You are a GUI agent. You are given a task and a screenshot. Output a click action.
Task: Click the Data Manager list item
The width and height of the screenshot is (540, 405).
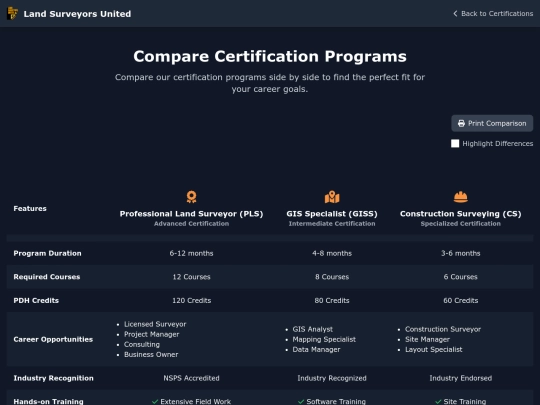point(316,350)
